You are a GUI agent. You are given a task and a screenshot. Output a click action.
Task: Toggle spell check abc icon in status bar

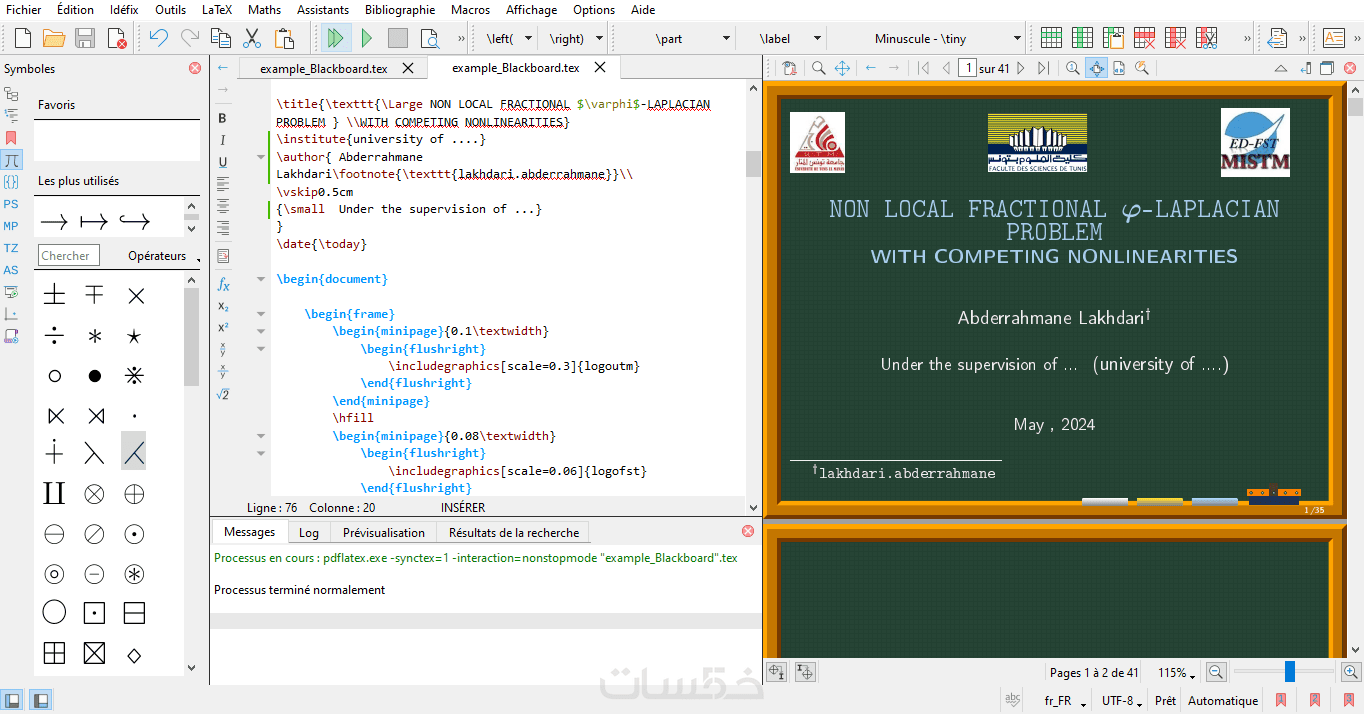tap(1013, 699)
